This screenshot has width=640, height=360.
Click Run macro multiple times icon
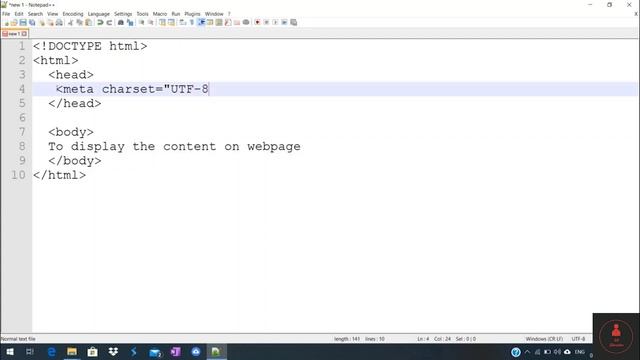tap(284, 22)
